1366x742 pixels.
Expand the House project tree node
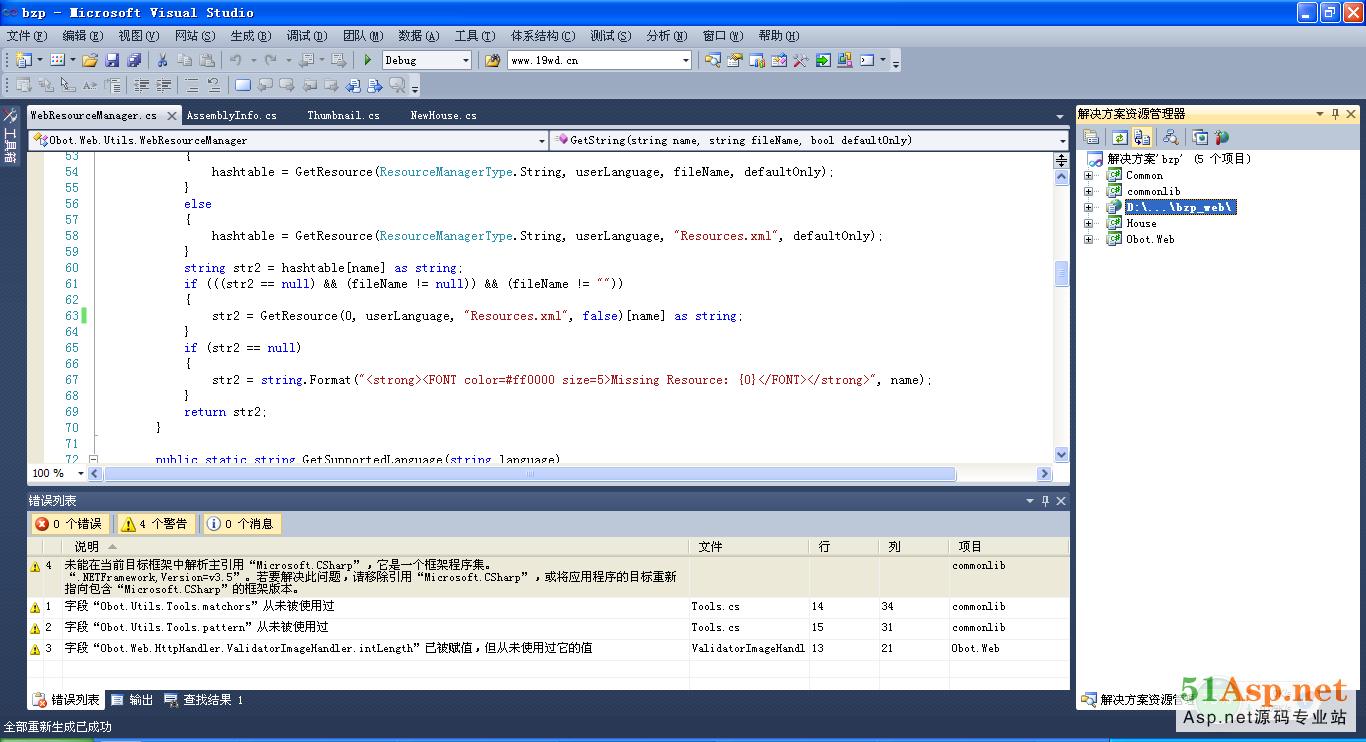pyautogui.click(x=1089, y=223)
